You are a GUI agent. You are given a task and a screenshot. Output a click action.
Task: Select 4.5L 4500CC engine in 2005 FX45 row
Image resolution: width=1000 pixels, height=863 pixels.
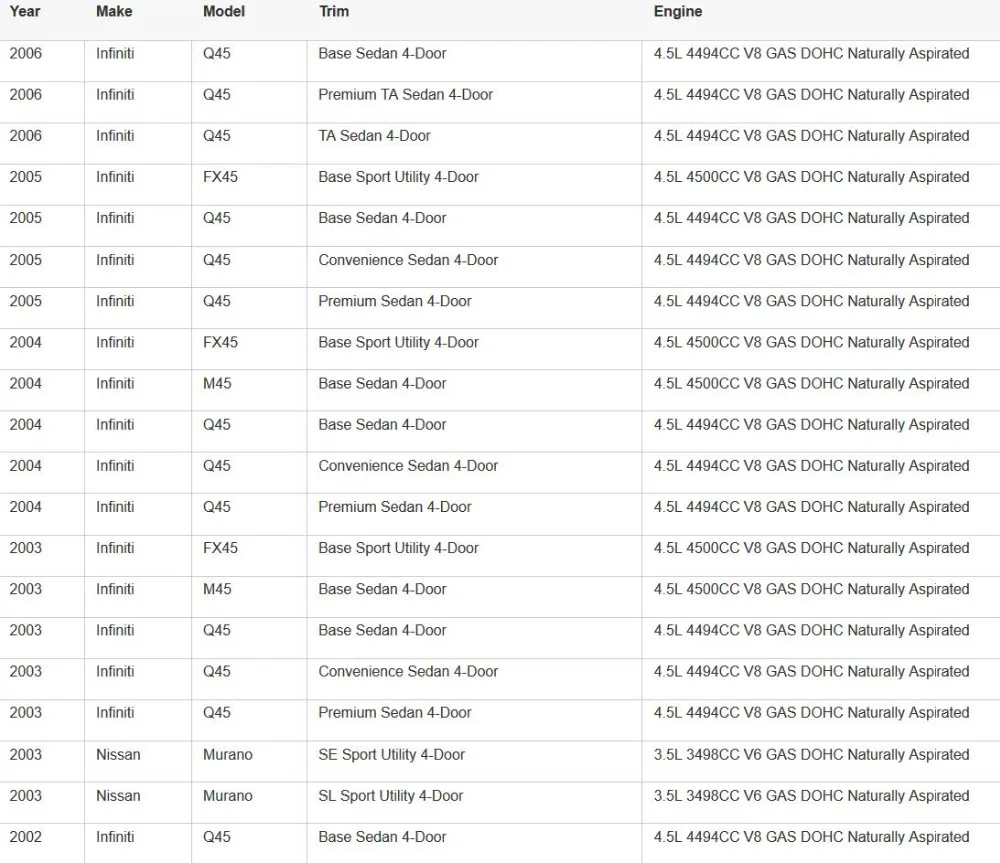pyautogui.click(x=811, y=177)
